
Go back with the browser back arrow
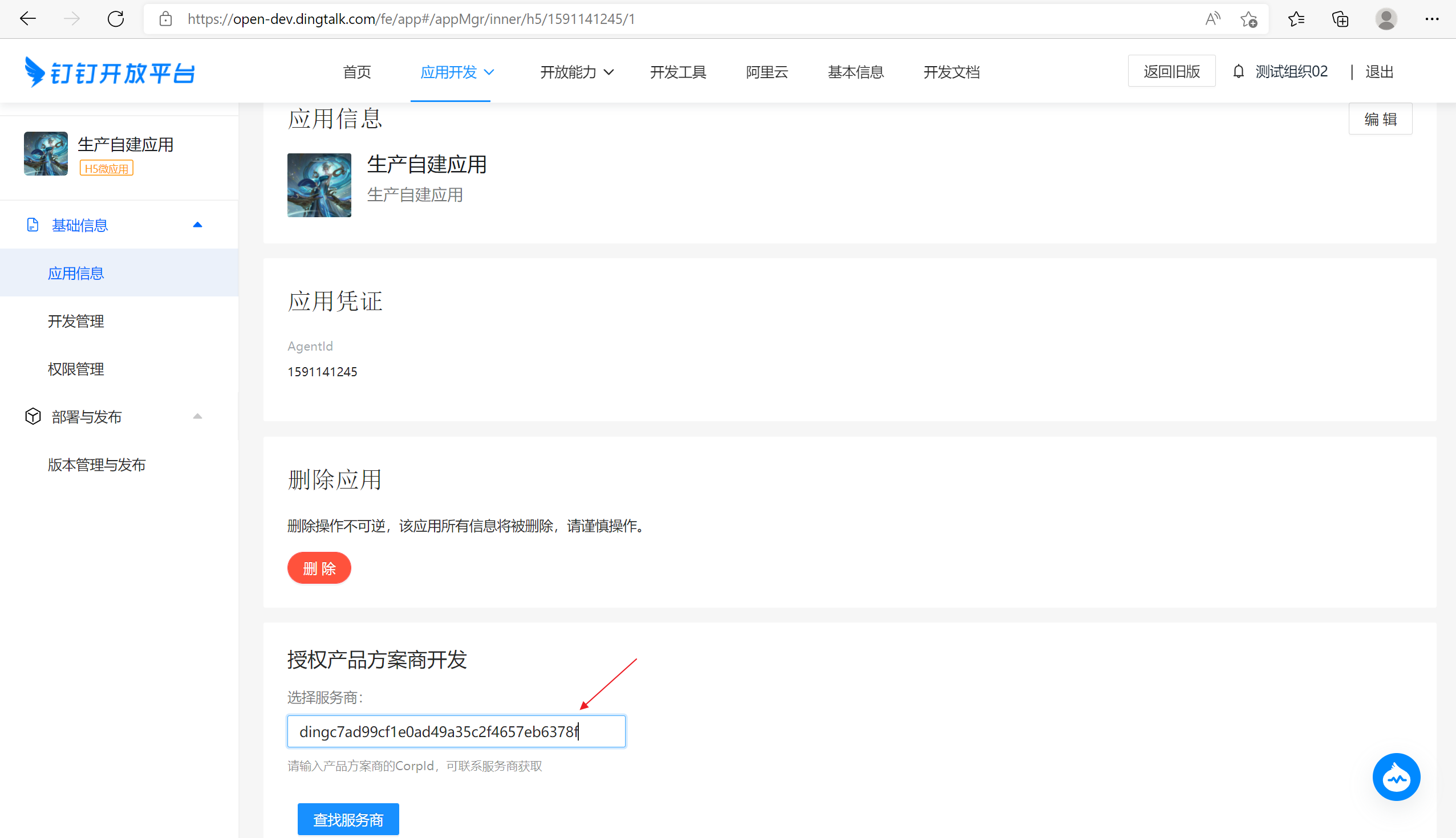[27, 19]
